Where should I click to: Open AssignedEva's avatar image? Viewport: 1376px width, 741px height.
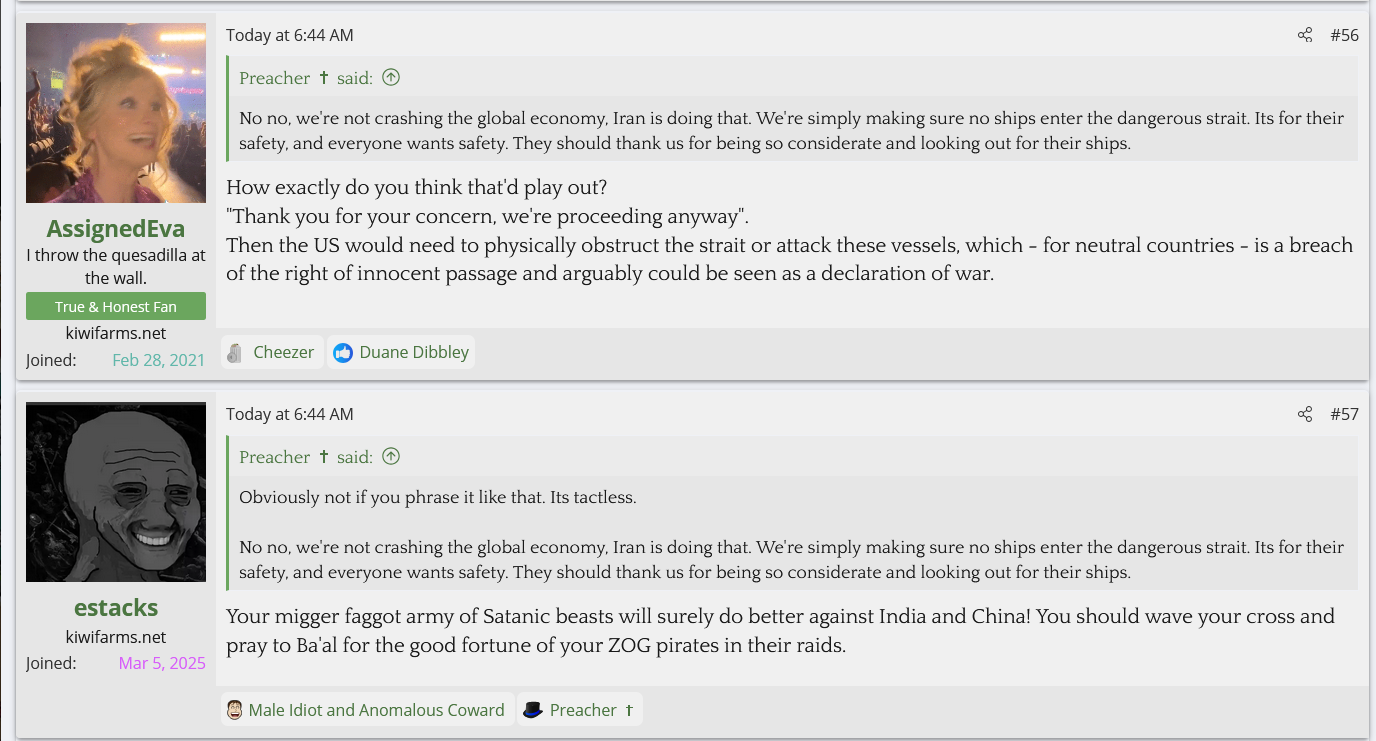[x=116, y=113]
